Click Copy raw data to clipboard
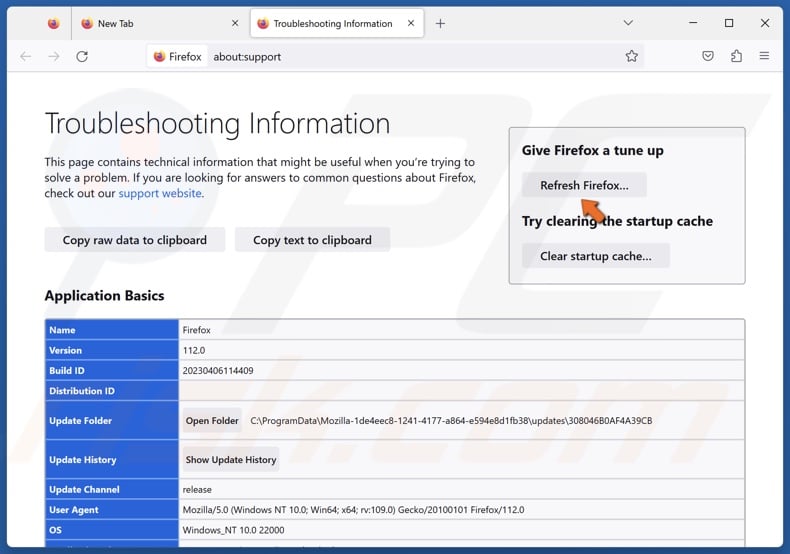 135,240
